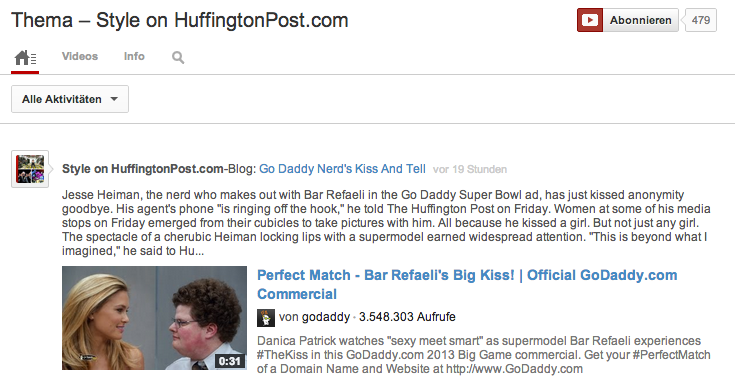The height and width of the screenshot is (390, 735).
Task: Click the Thema – Style on HuffingtonPost.com heading
Action: click(180, 21)
